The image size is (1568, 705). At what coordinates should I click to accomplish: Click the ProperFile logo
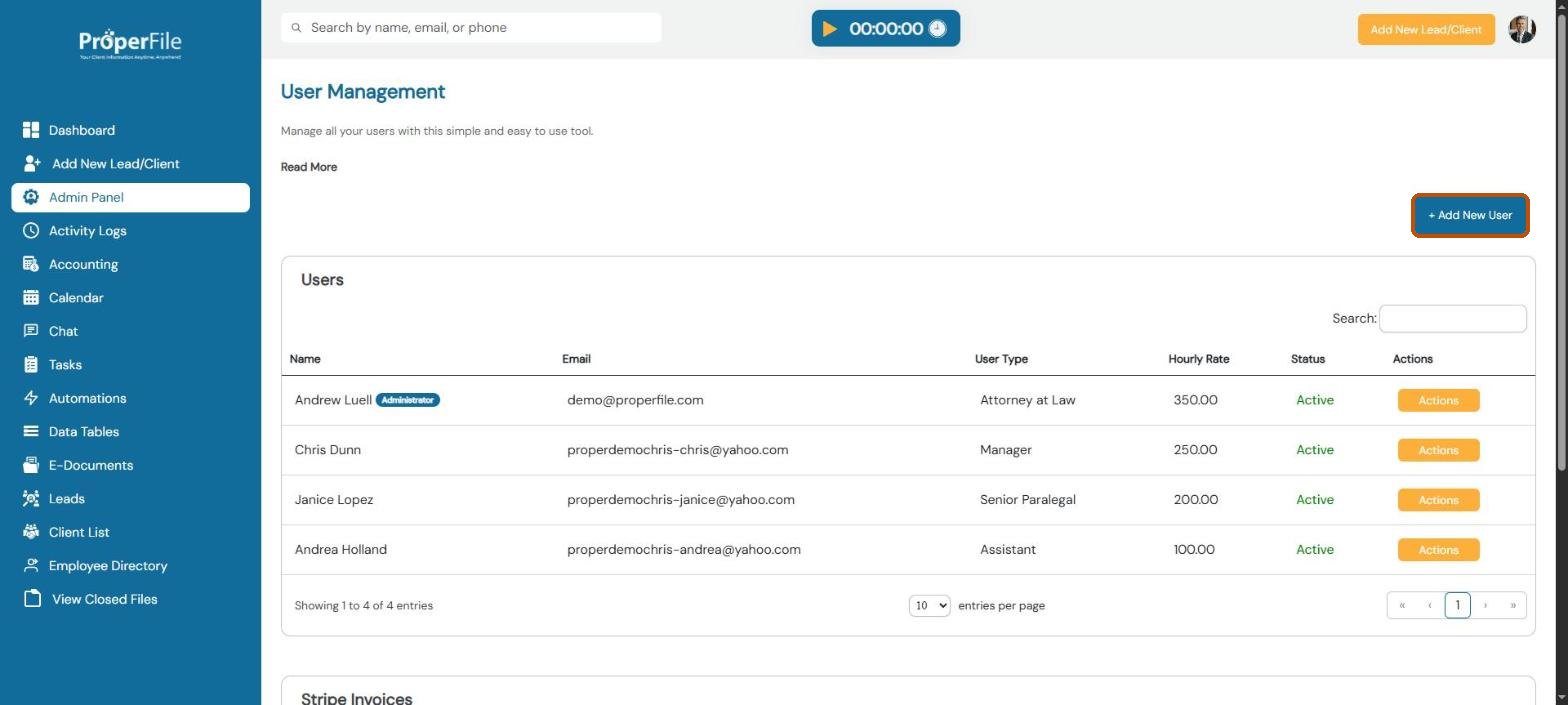point(131,44)
